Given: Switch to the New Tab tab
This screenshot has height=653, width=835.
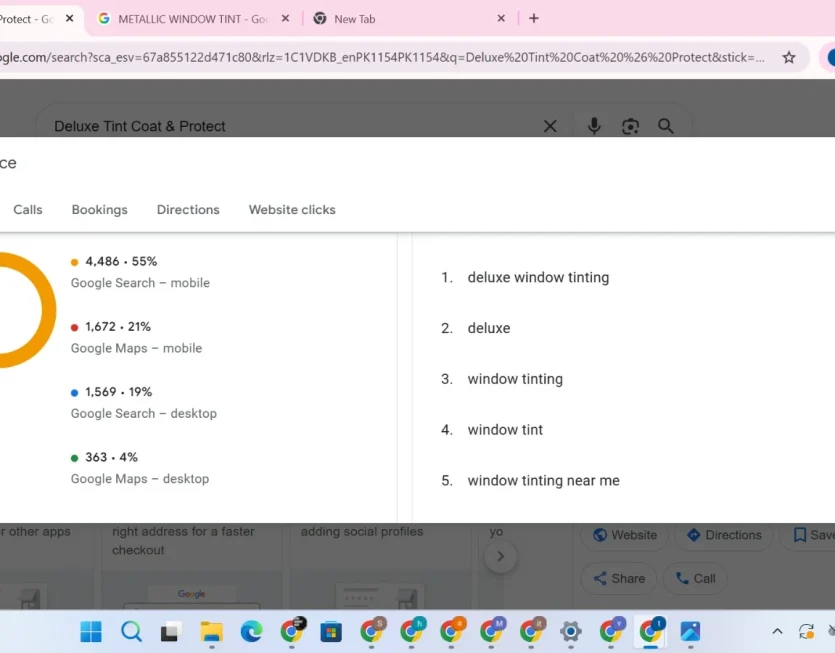Looking at the screenshot, I should [354, 19].
